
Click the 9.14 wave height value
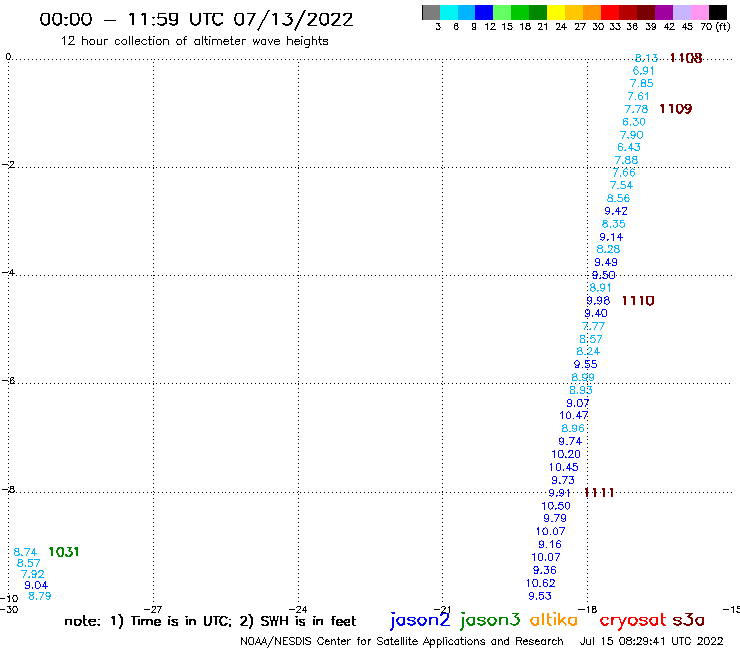coord(611,237)
